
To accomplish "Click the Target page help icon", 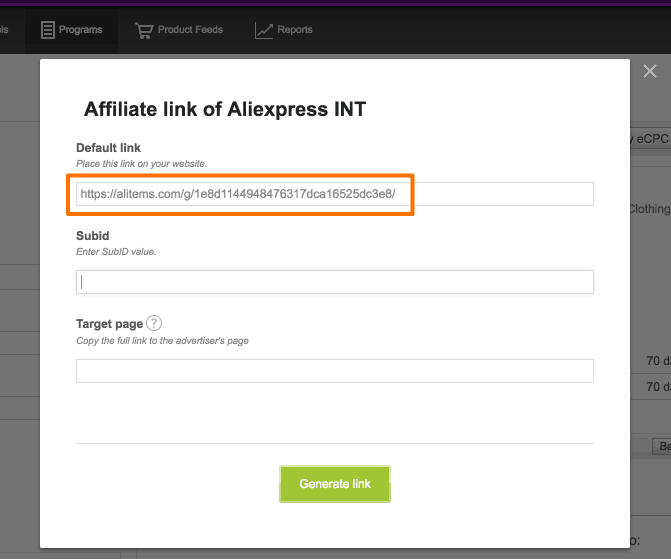I will click(154, 323).
